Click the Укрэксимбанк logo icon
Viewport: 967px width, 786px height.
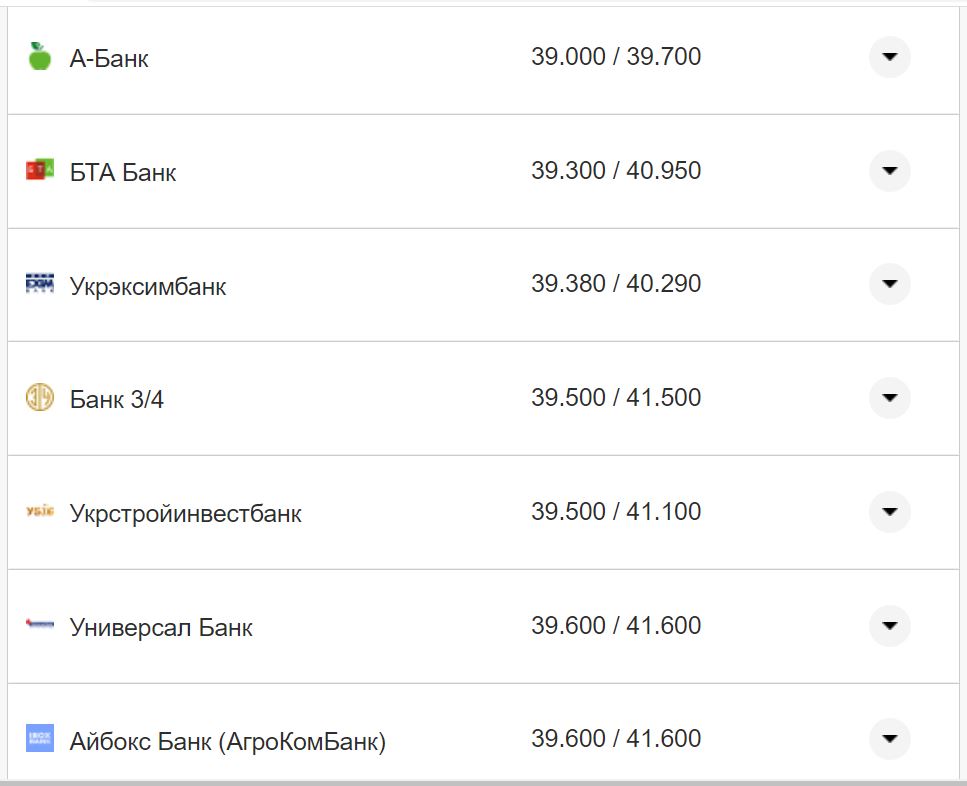(40, 284)
